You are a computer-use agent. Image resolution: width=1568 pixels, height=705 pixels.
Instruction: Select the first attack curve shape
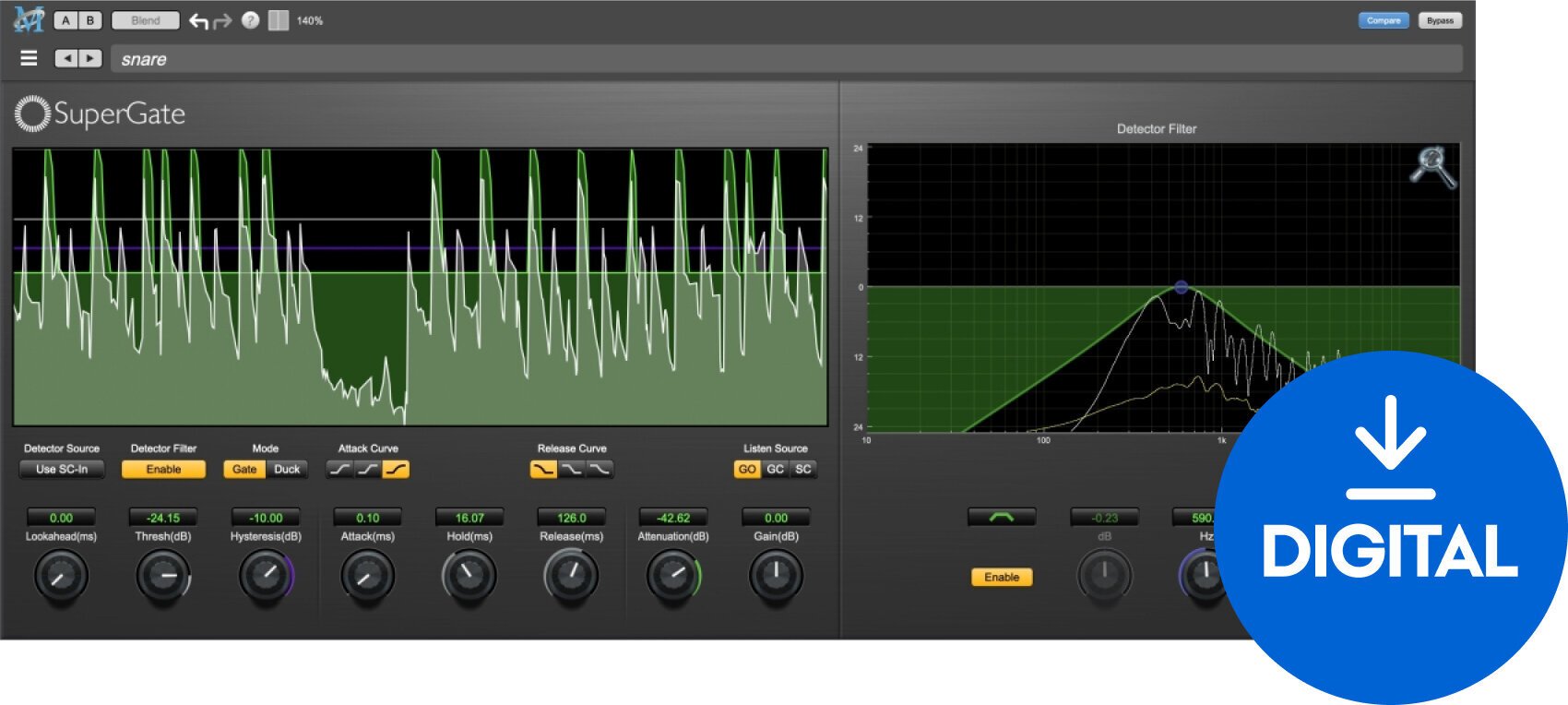[x=339, y=469]
